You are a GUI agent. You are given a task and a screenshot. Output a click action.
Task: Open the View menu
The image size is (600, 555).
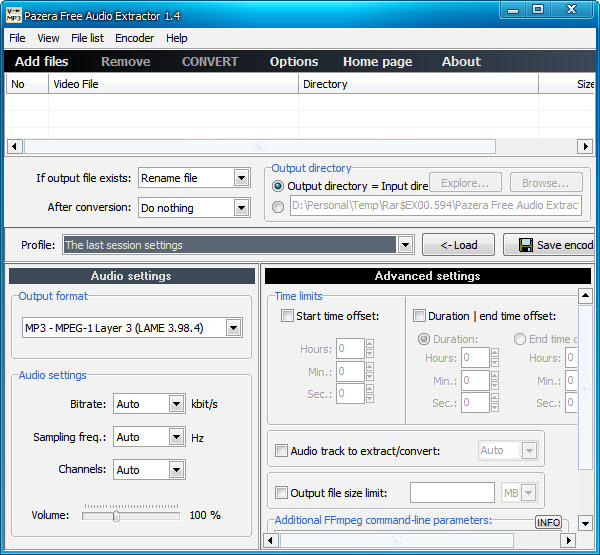48,38
